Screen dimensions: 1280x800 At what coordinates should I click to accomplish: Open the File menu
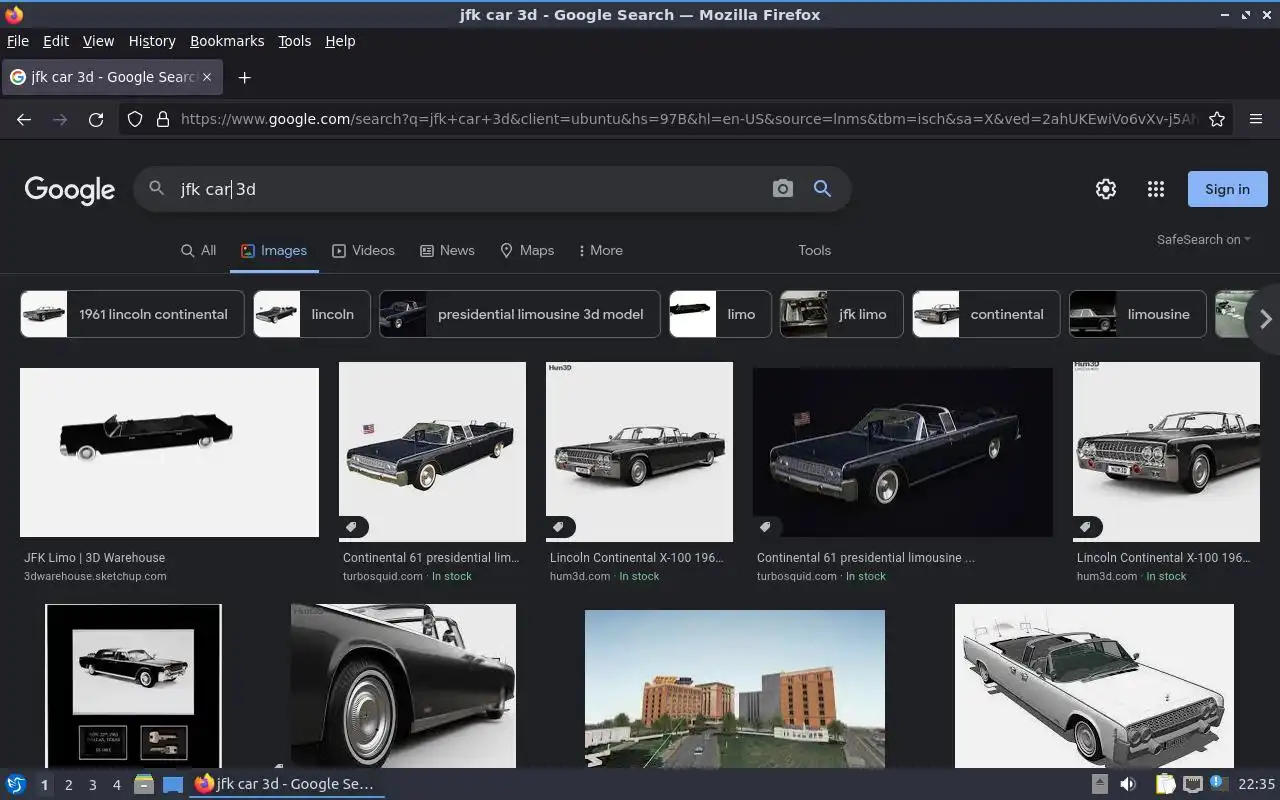coord(17,41)
